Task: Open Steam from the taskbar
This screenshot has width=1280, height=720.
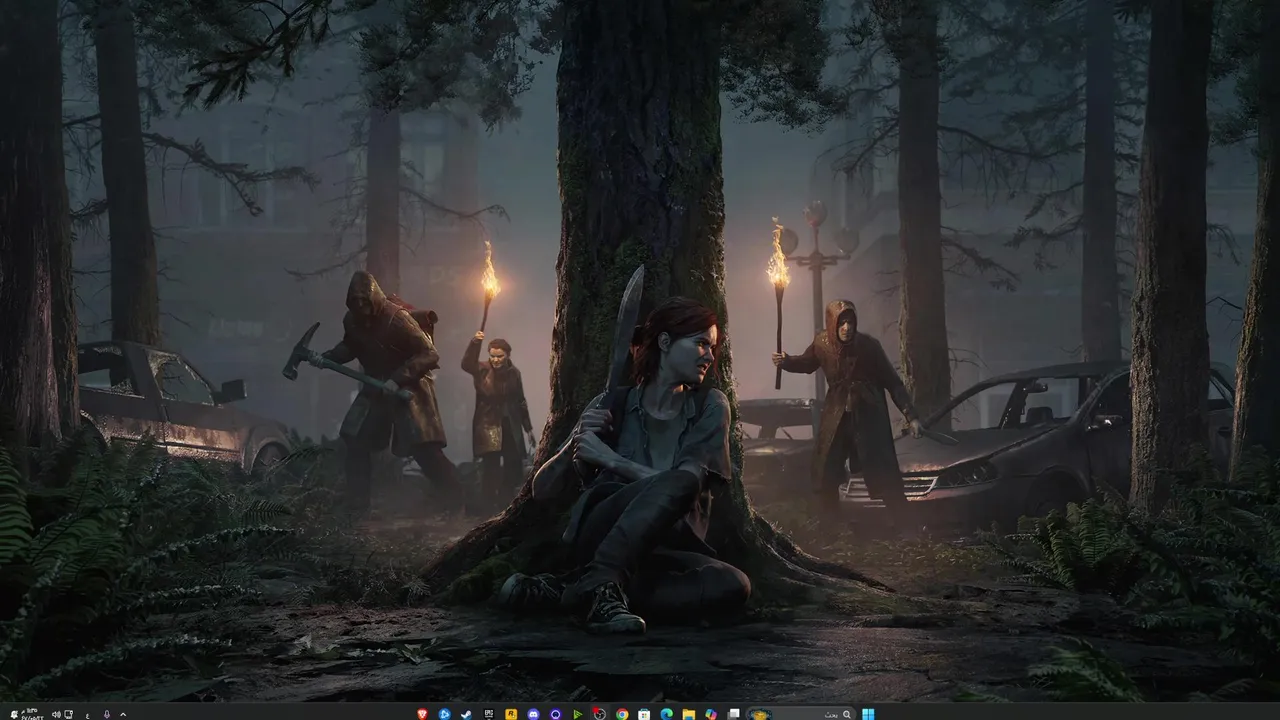Action: point(466,714)
